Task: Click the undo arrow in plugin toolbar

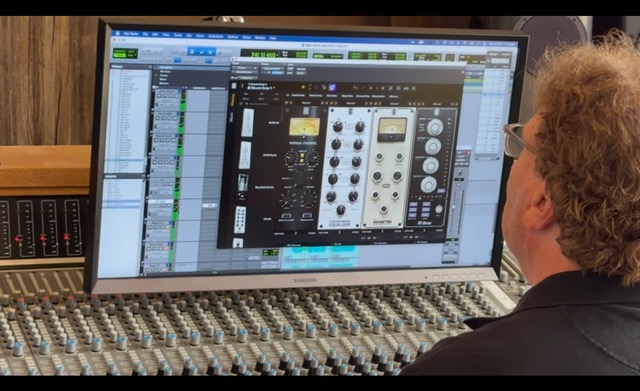Action: click(x=356, y=87)
